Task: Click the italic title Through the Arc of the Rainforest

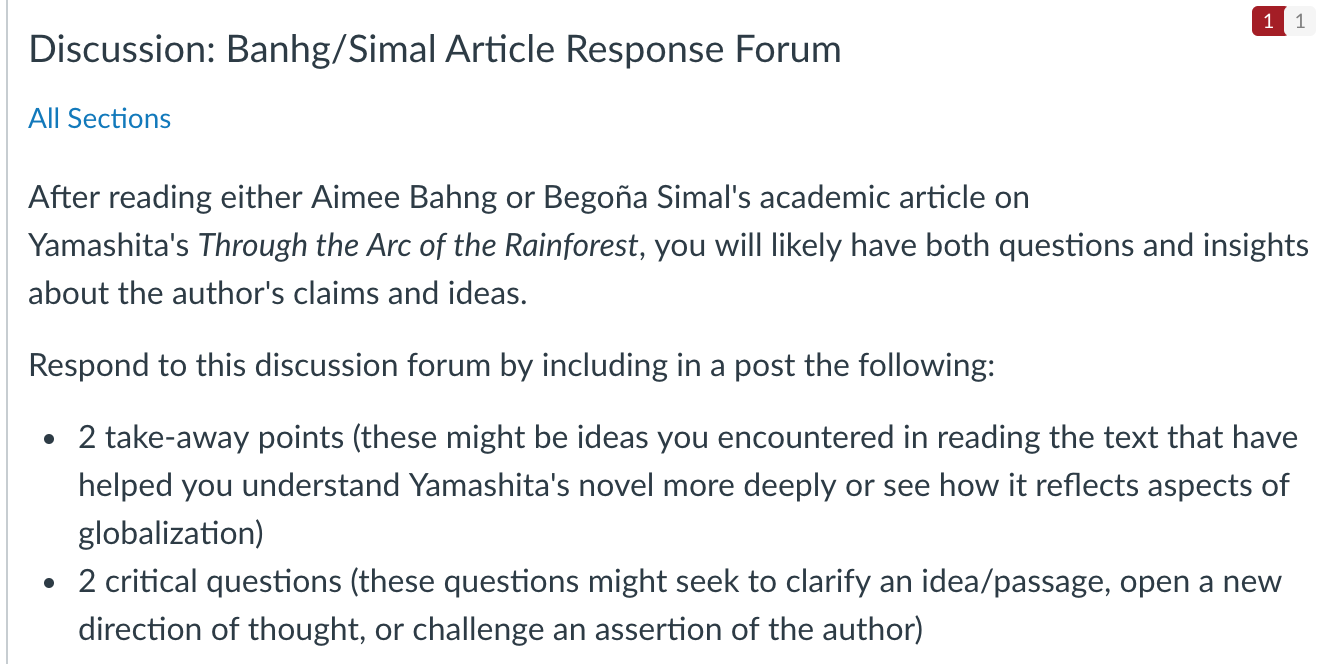Action: 418,246
